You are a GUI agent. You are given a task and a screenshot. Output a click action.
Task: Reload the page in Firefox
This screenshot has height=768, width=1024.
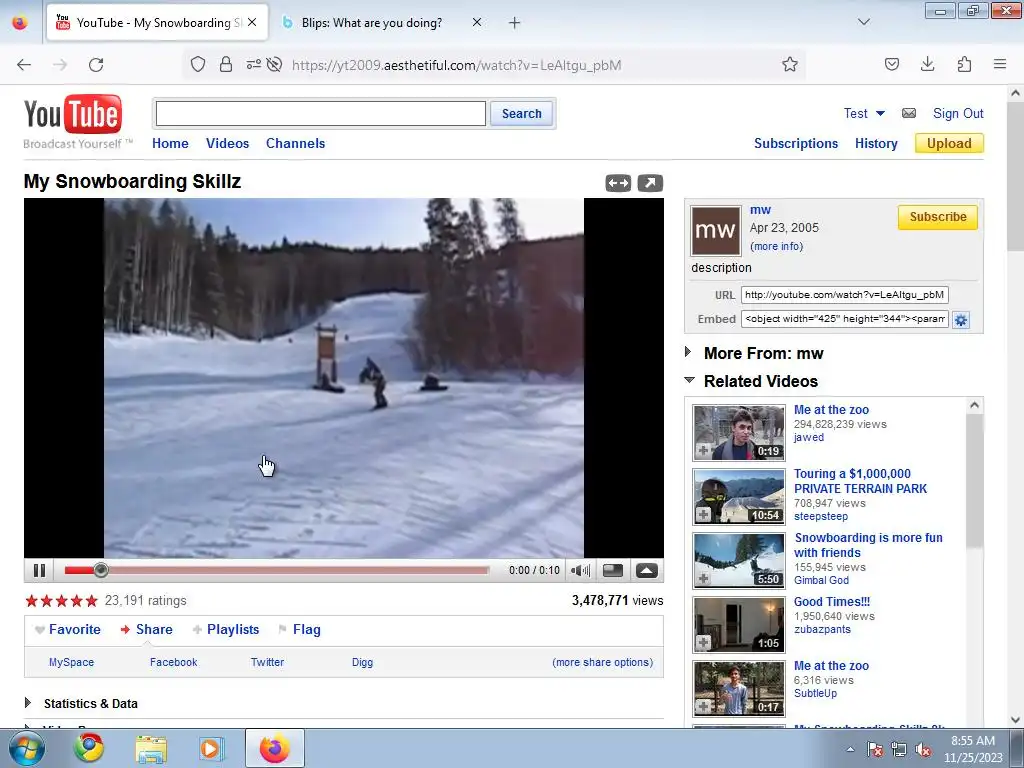(x=96, y=64)
